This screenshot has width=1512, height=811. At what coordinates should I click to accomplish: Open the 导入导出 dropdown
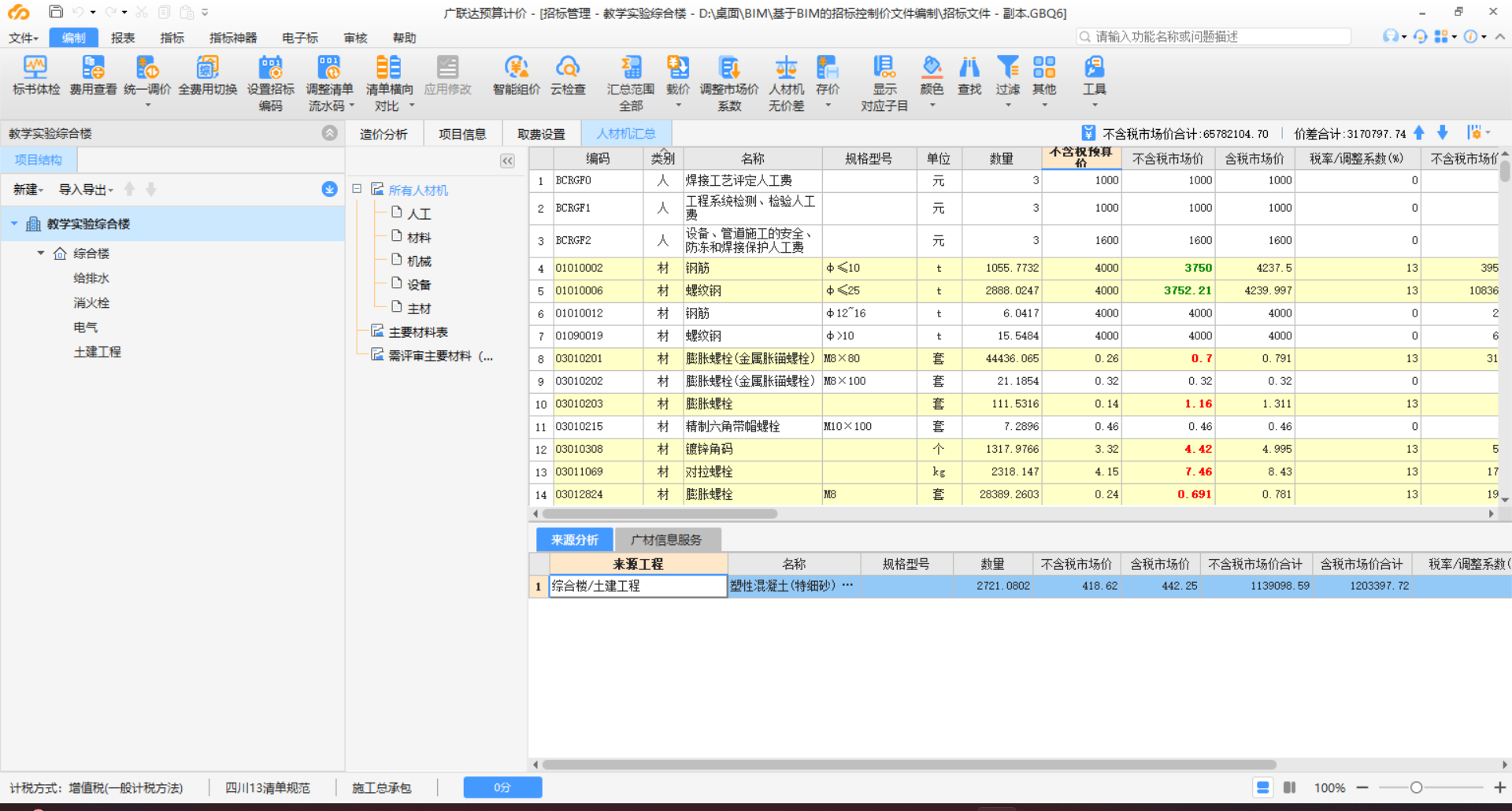(x=86, y=189)
